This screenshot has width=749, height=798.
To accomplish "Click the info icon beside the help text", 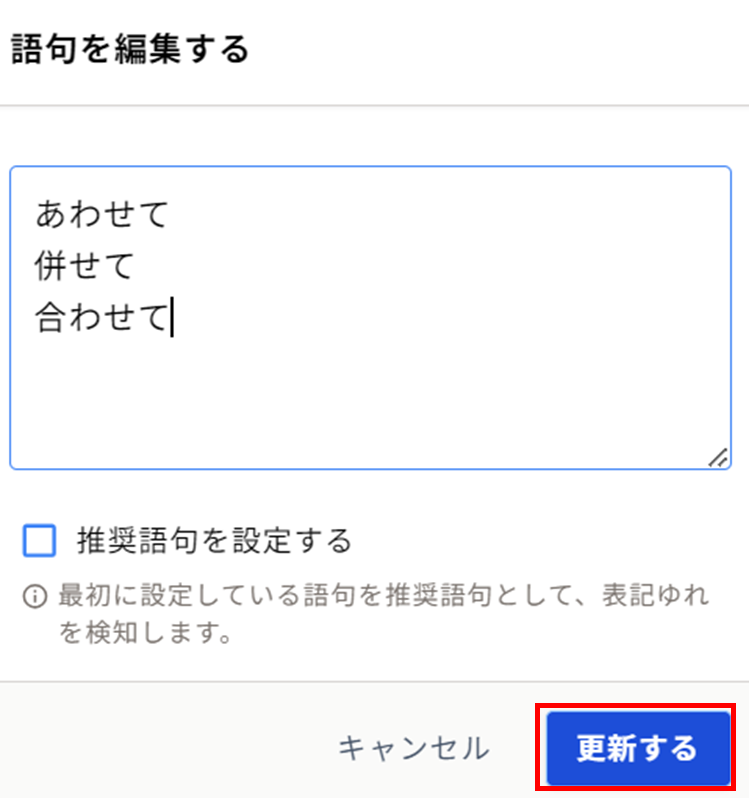I will coord(35,596).
